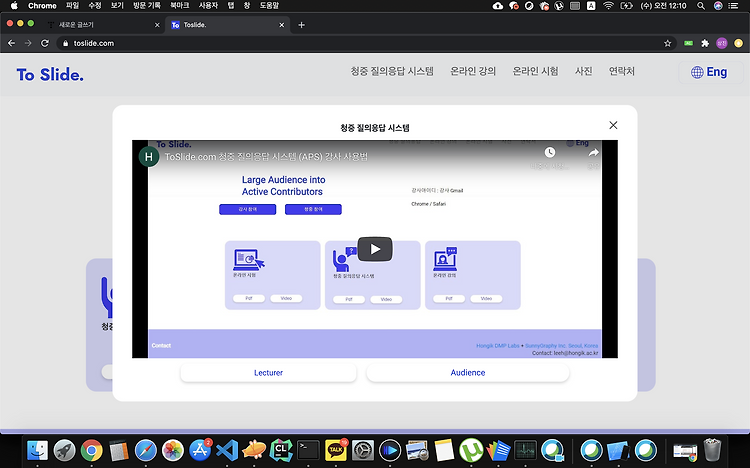Image resolution: width=750 pixels, height=468 pixels.
Task: Open the battery status menu
Action: (626, 6)
